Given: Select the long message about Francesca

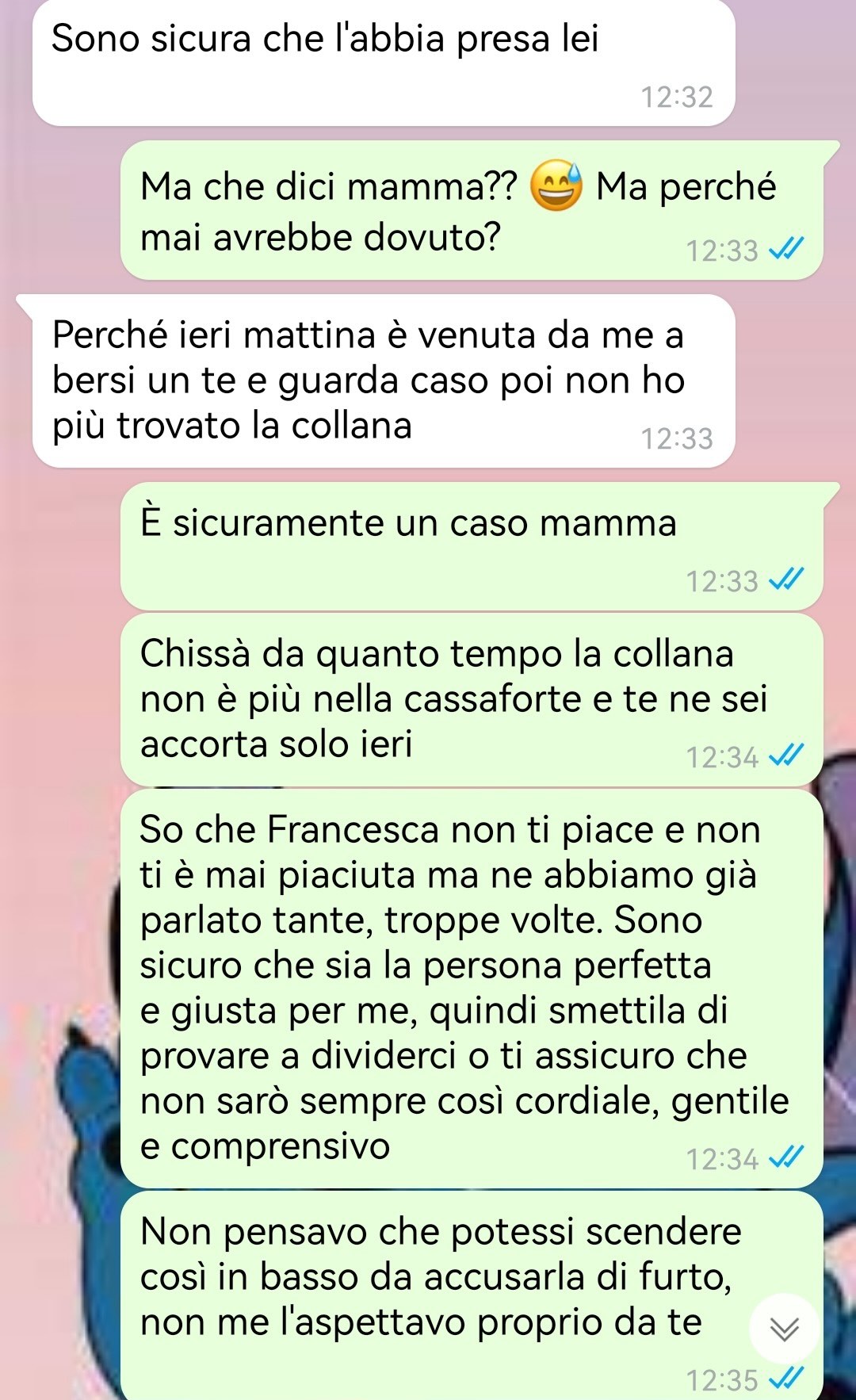Looking at the screenshot, I should coord(472,989).
